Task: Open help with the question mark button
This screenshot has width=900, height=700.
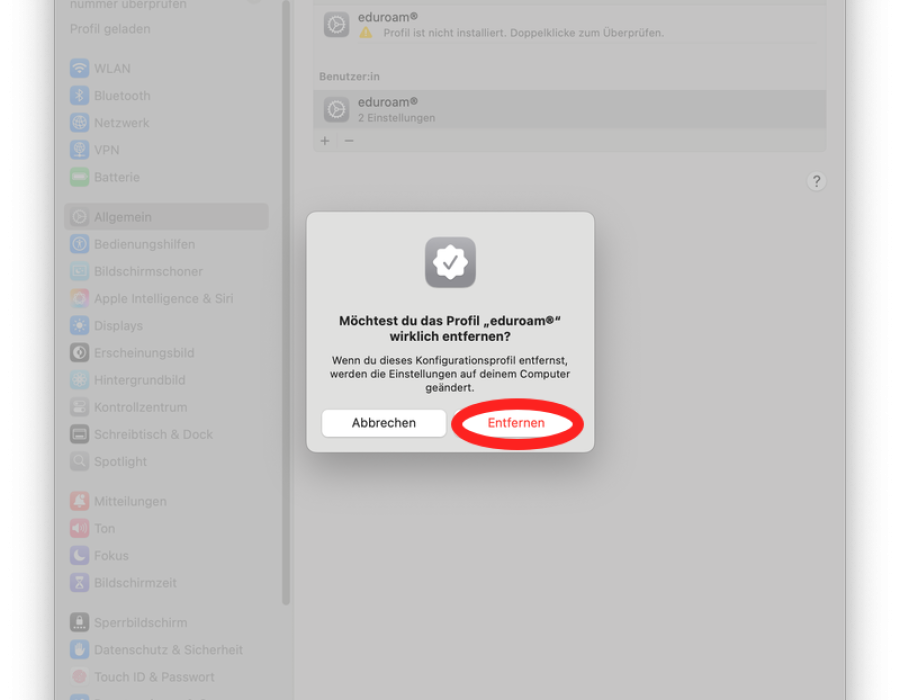Action: tap(816, 181)
